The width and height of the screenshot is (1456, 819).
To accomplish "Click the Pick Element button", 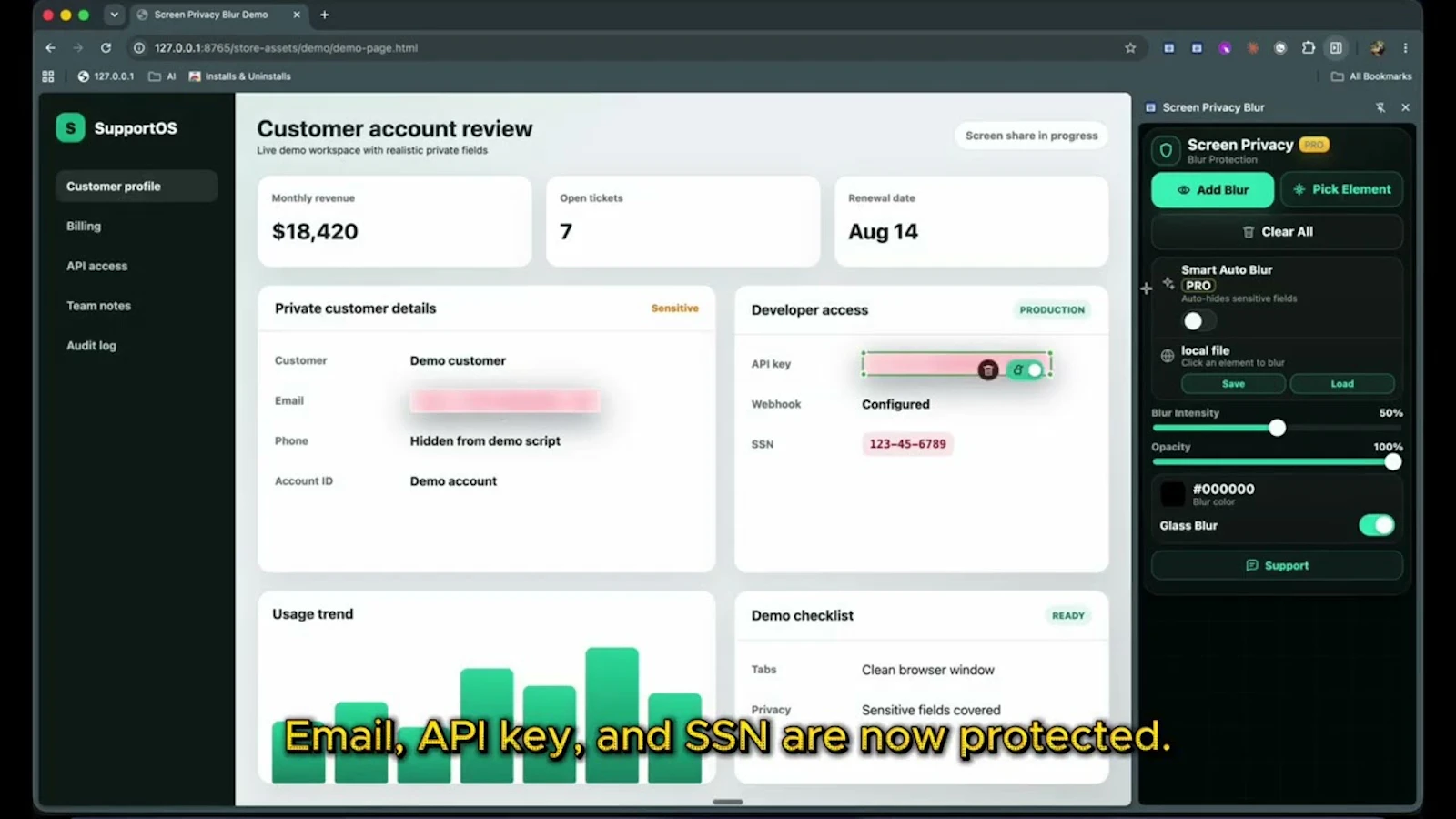I will (x=1342, y=189).
